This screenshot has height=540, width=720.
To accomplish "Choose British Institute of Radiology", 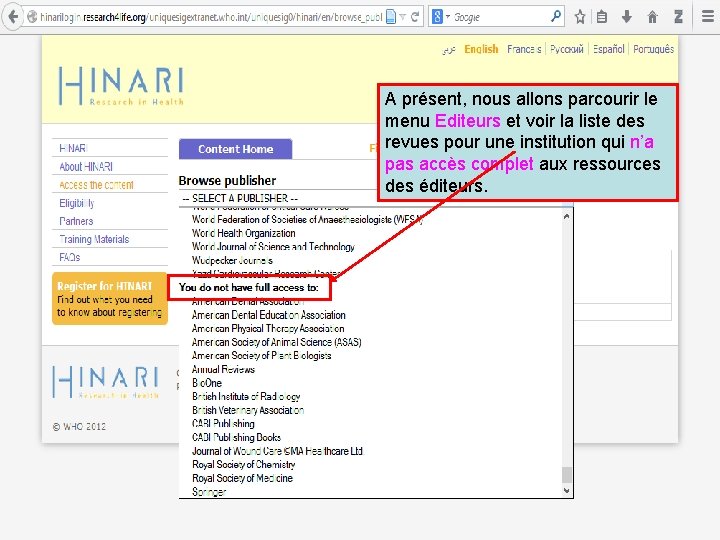I will coord(246,396).
